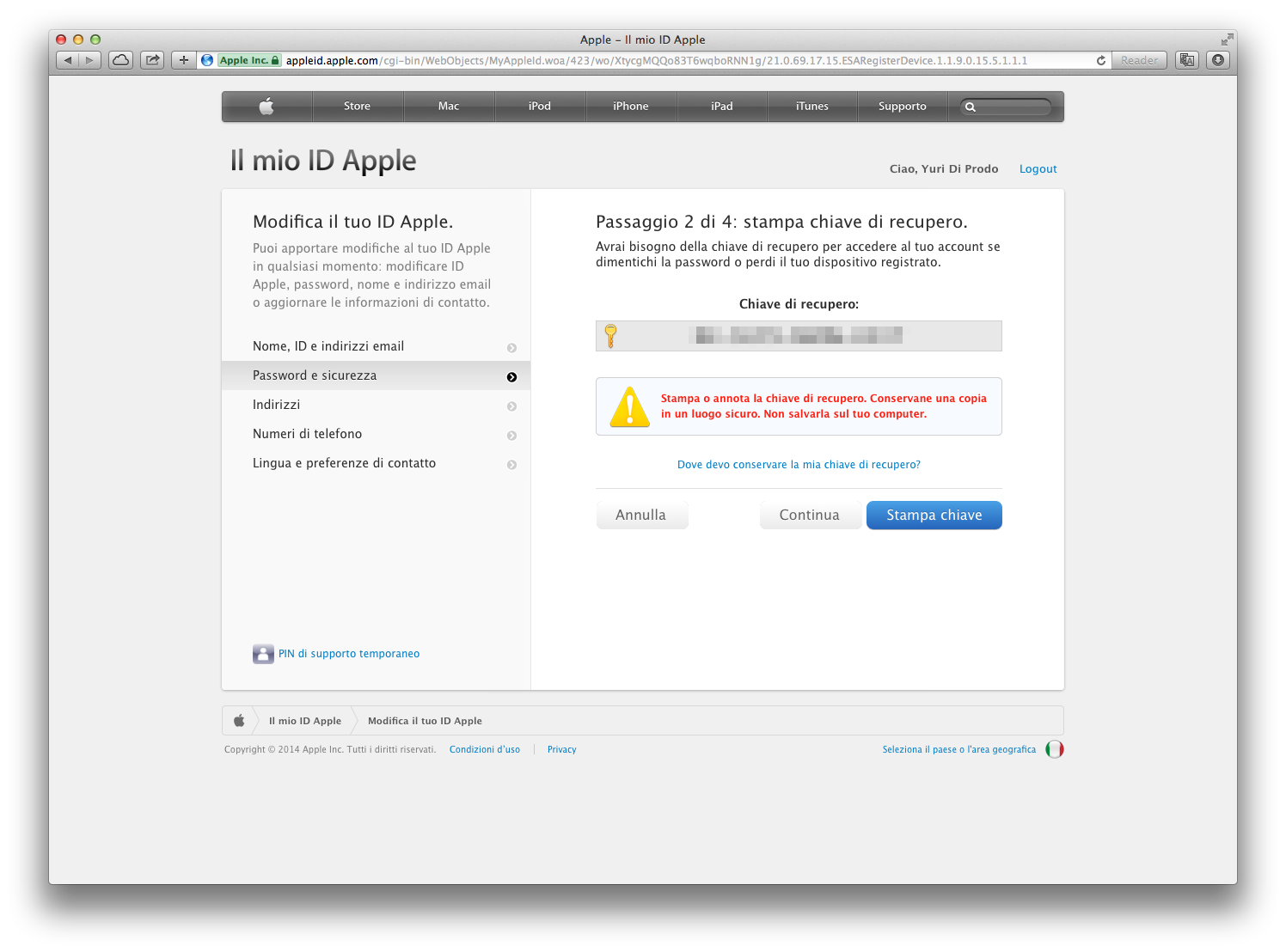Go back using Safari's back arrow
This screenshot has height=952, width=1286.
68,60
